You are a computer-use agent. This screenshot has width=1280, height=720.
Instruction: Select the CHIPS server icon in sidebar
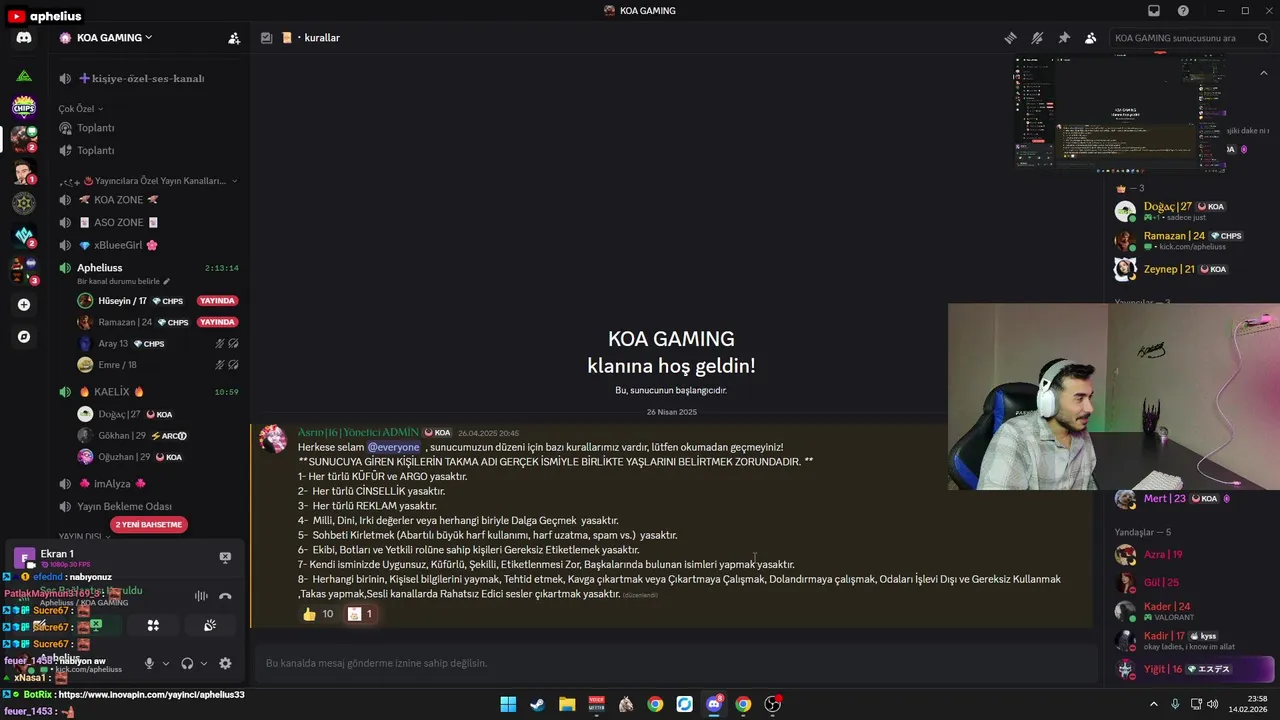[24, 107]
